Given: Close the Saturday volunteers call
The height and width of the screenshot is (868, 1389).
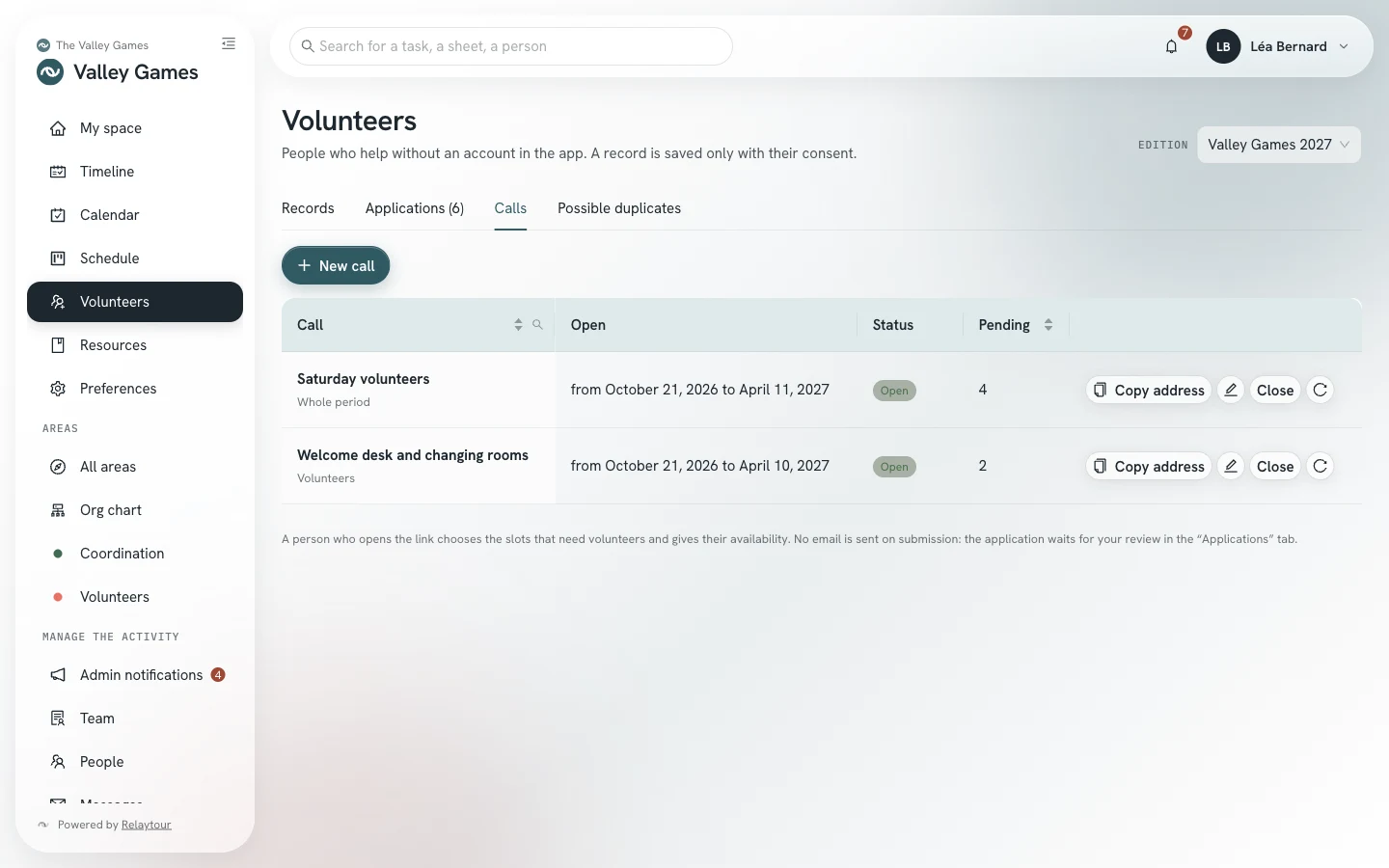Looking at the screenshot, I should point(1275,390).
